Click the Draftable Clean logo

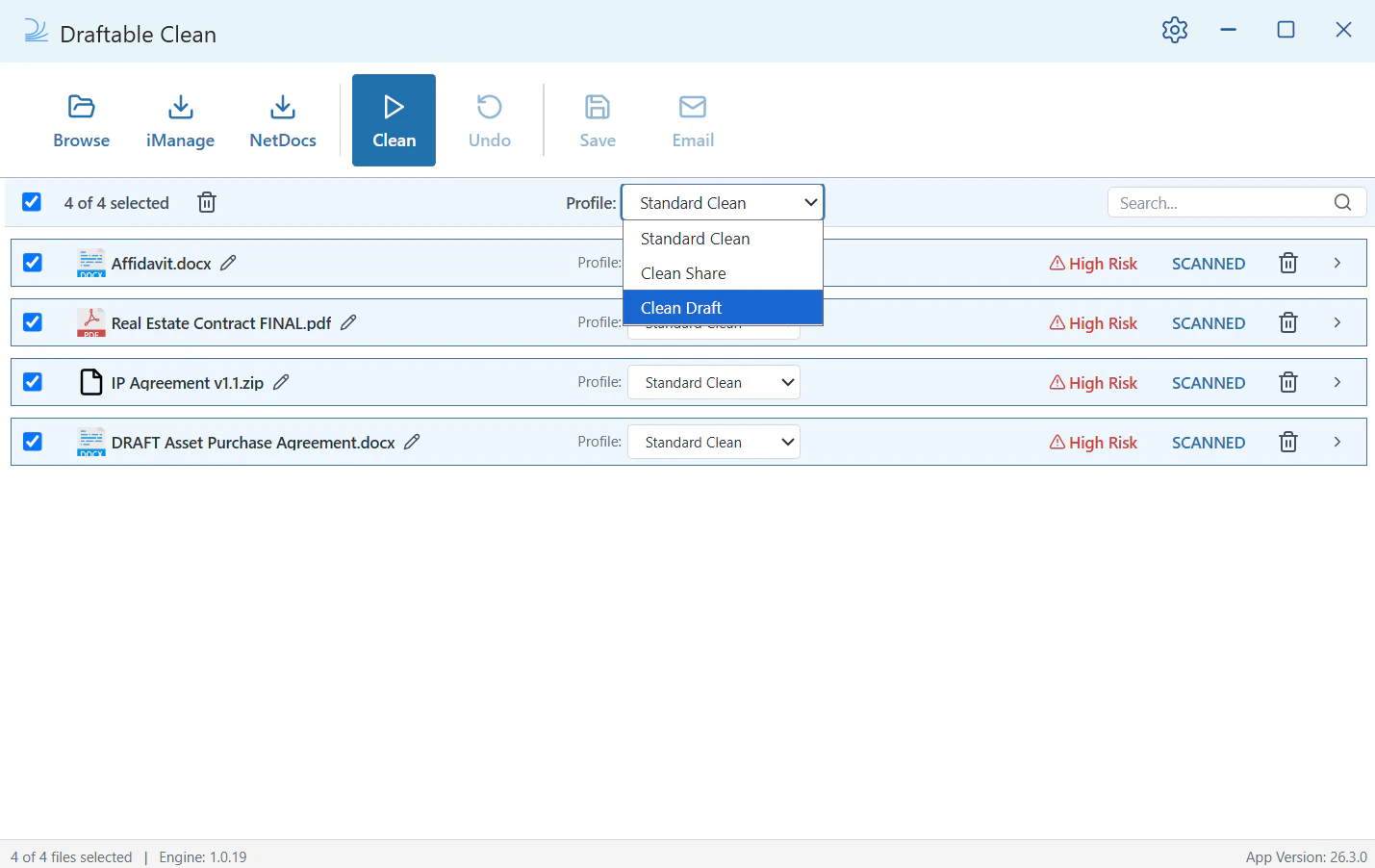[x=36, y=31]
